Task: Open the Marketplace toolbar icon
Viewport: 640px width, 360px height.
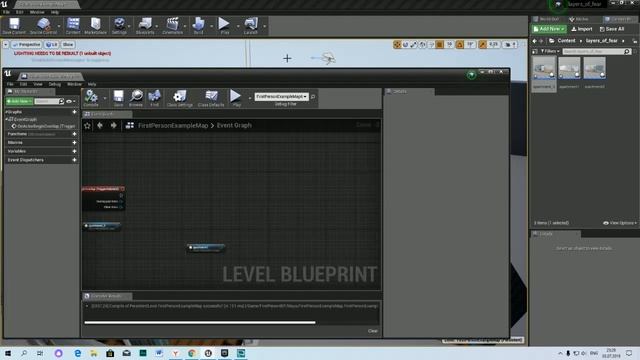Action: click(96, 26)
